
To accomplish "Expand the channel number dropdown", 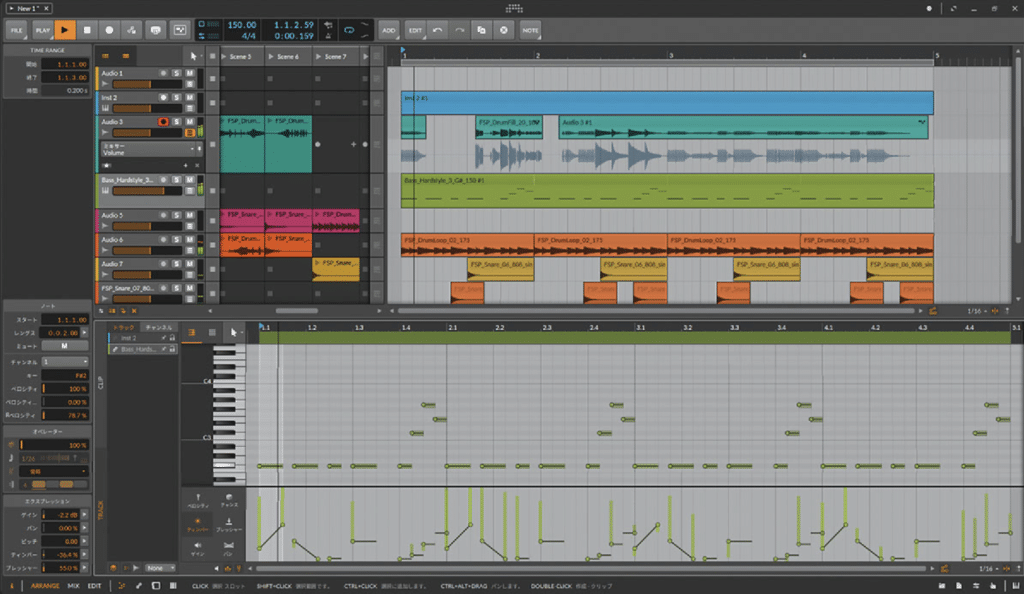I will point(65,361).
